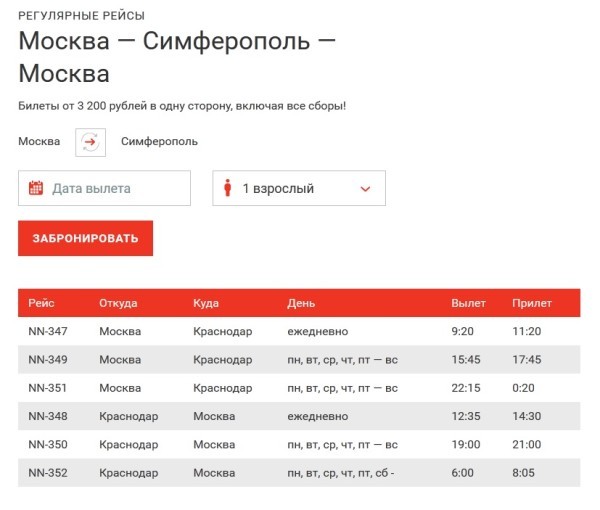
Task: Click the swap direction arrow icon
Action: tap(90, 142)
